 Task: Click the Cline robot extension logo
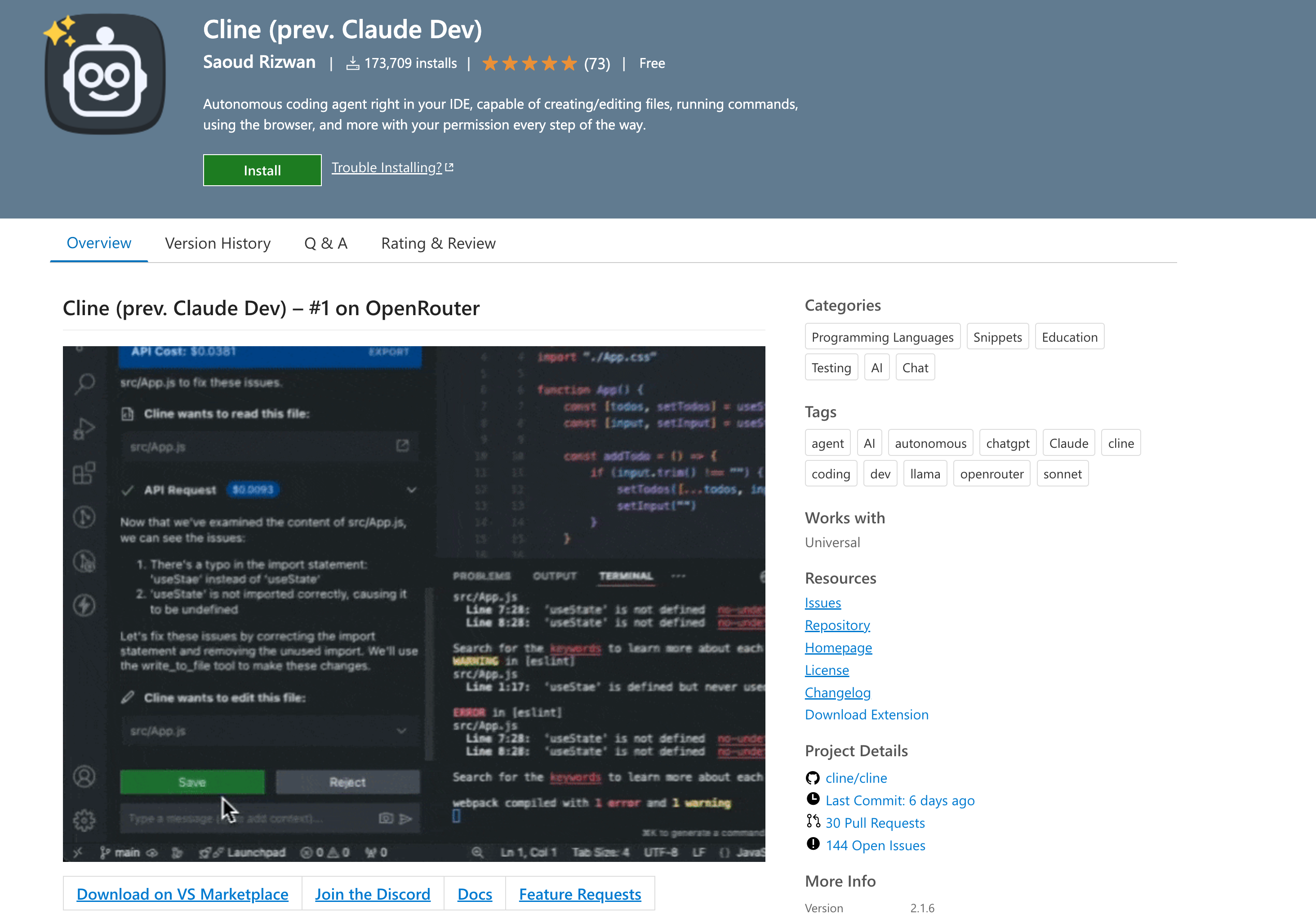[105, 75]
